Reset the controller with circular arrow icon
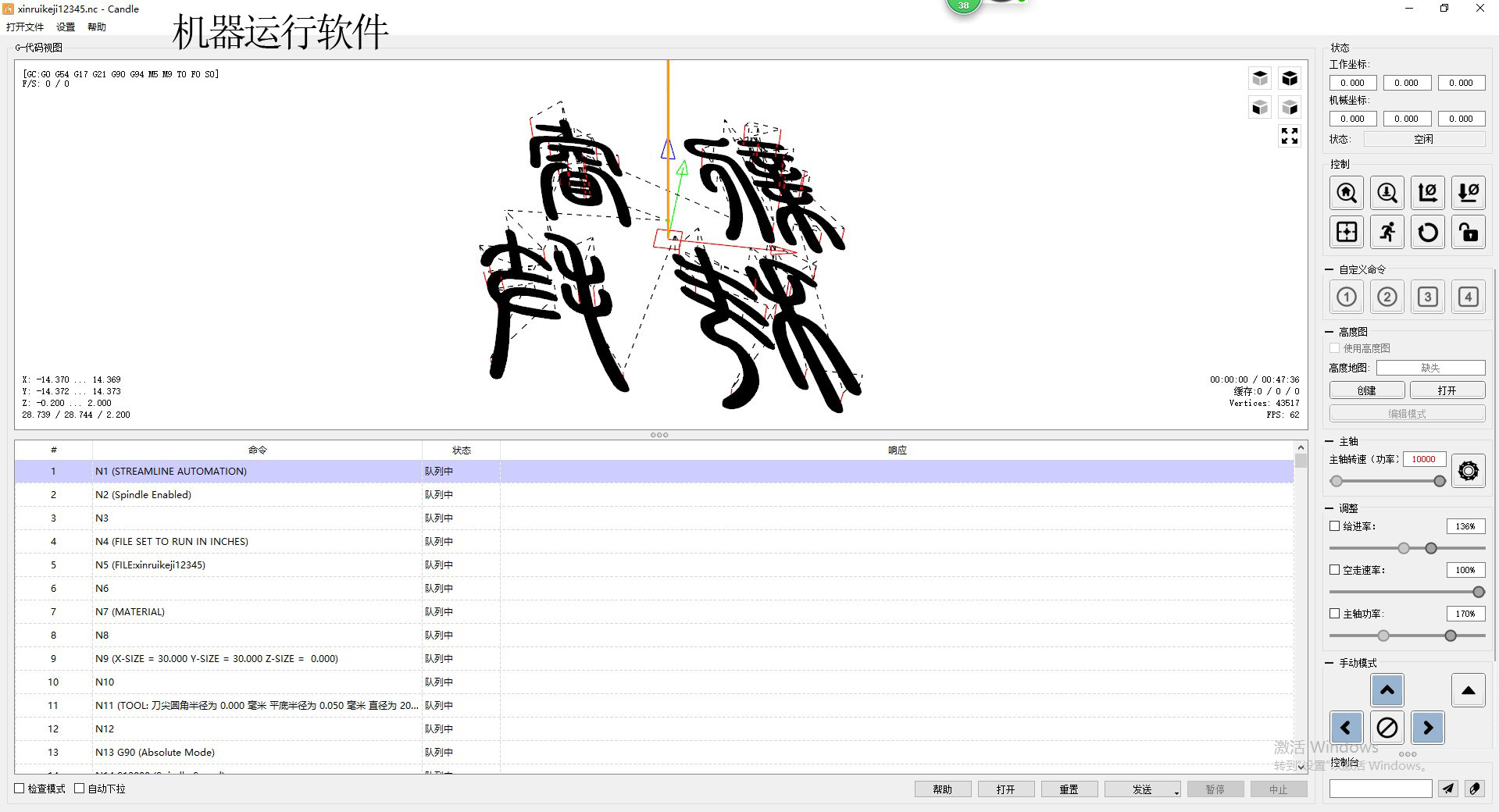 (1428, 232)
